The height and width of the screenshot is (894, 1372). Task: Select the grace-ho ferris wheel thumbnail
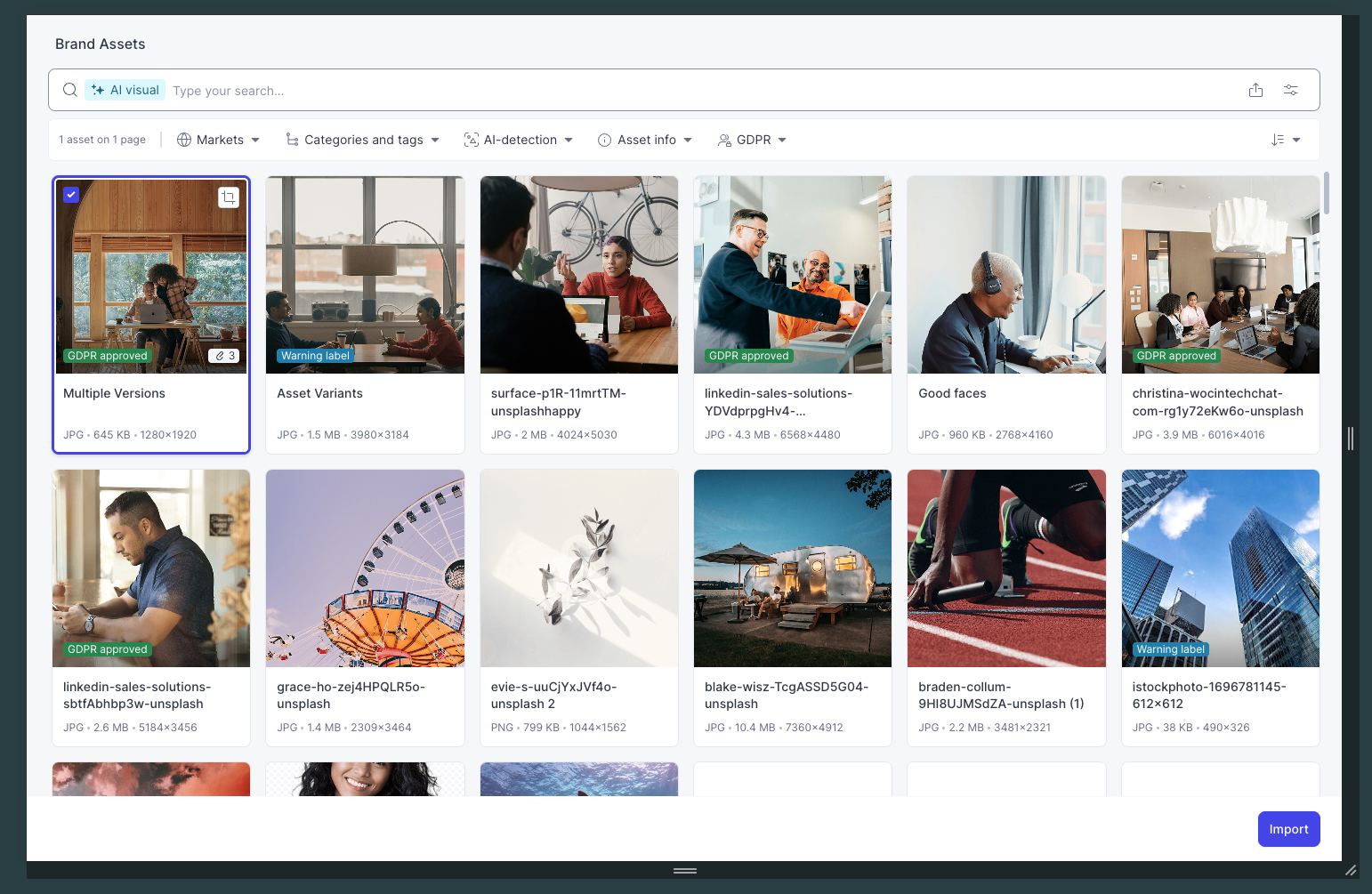pyautogui.click(x=365, y=568)
